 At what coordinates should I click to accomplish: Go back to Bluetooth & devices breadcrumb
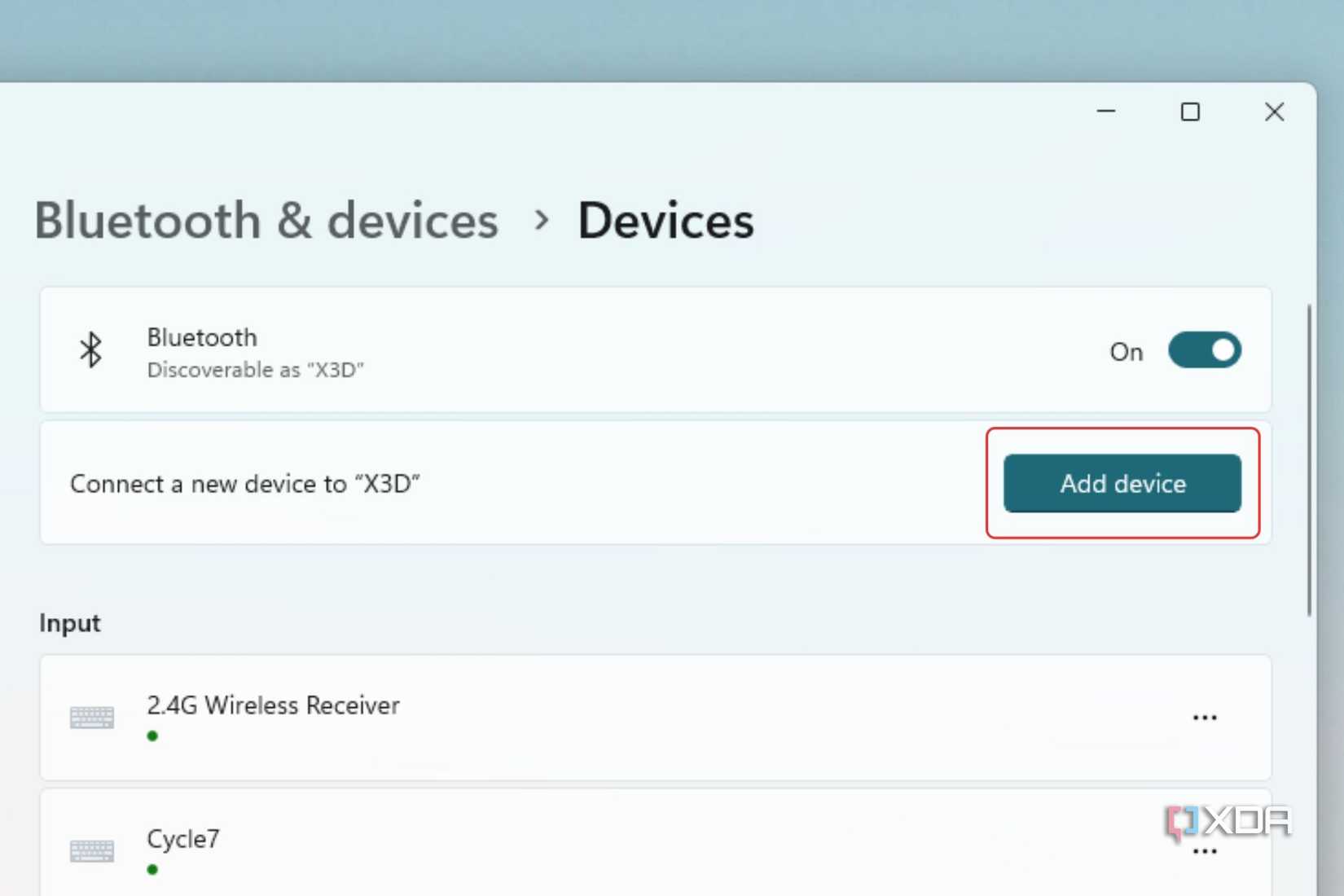point(266,220)
